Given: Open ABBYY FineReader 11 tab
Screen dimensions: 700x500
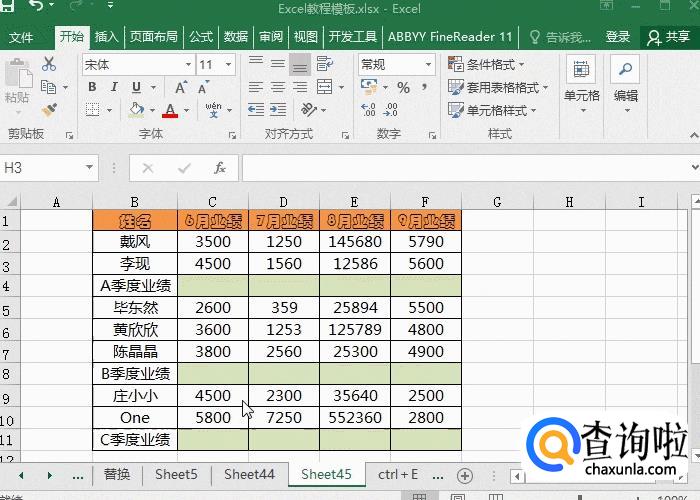Looking at the screenshot, I should pyautogui.click(x=450, y=37).
